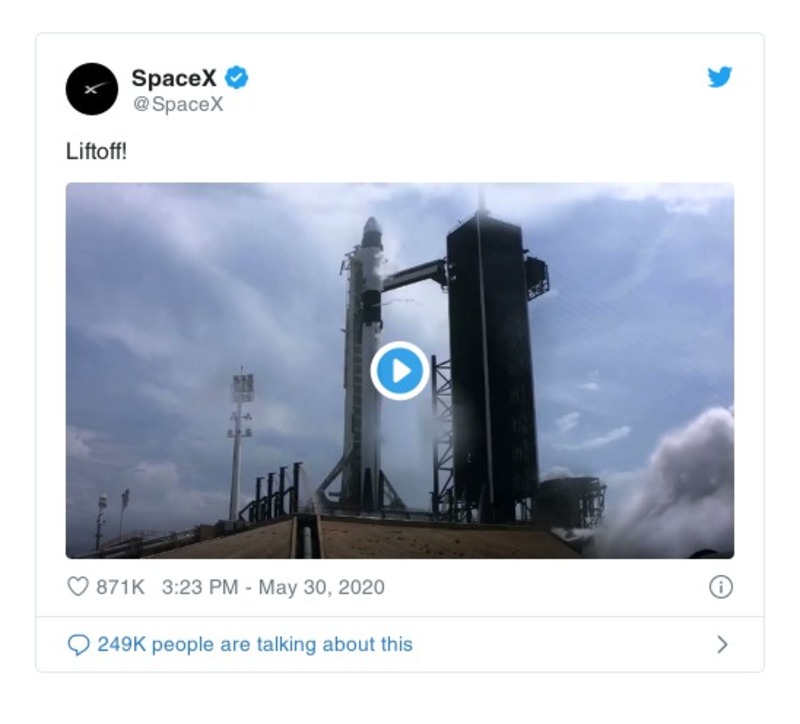
Task: Open "249K people are talking about this"
Action: [x=254, y=645]
